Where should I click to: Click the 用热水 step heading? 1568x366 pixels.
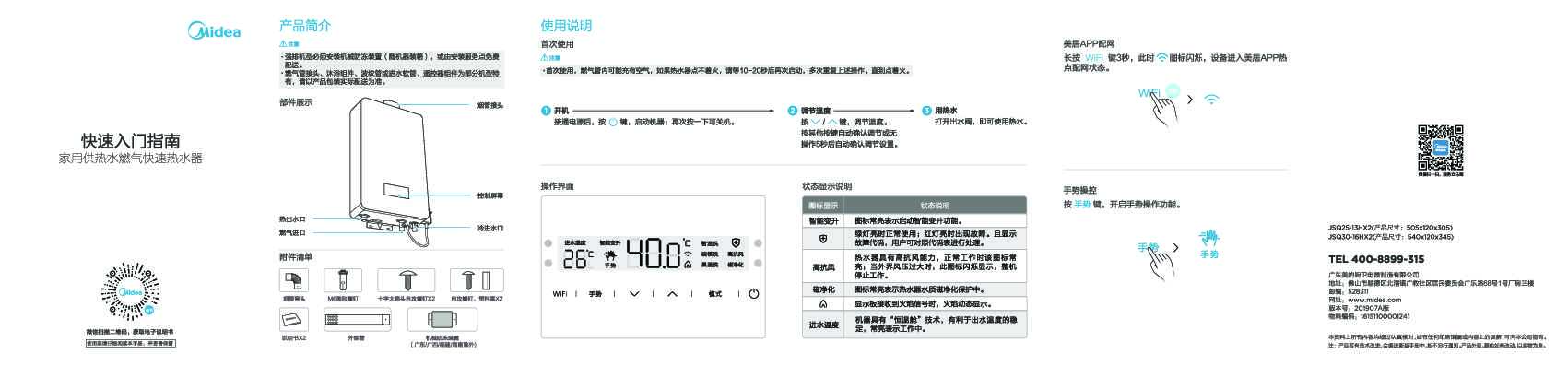(946, 110)
